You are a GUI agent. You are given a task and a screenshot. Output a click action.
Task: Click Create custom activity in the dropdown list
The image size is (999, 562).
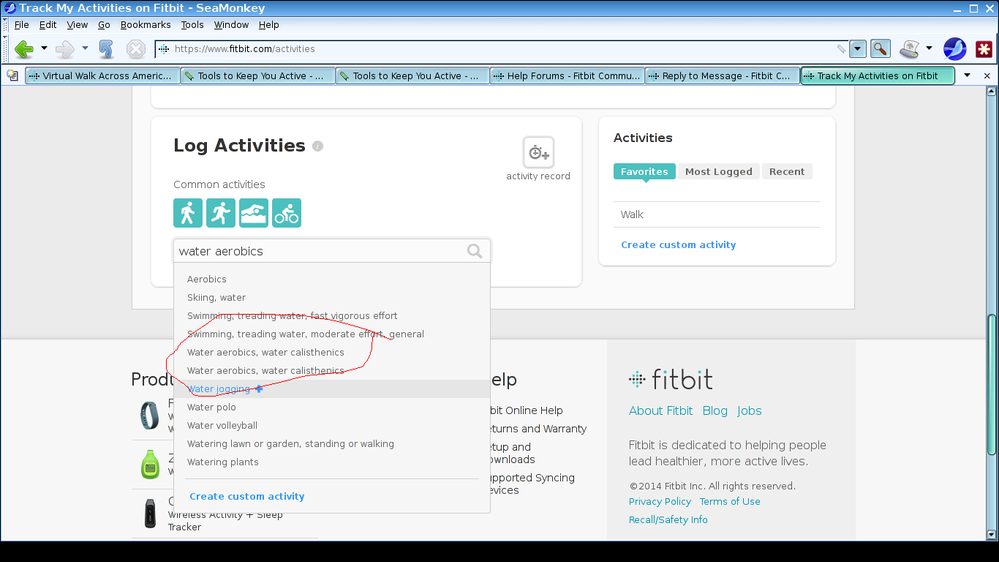click(247, 496)
